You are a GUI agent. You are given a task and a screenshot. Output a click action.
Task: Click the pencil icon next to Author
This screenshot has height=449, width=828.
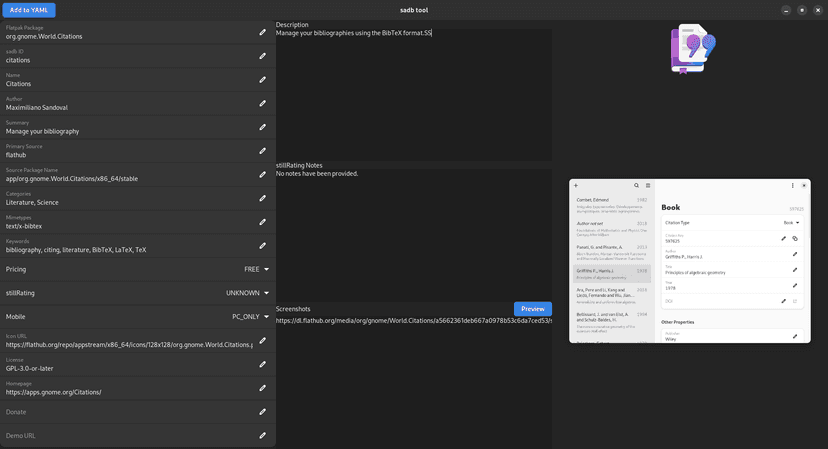pyautogui.click(x=263, y=103)
